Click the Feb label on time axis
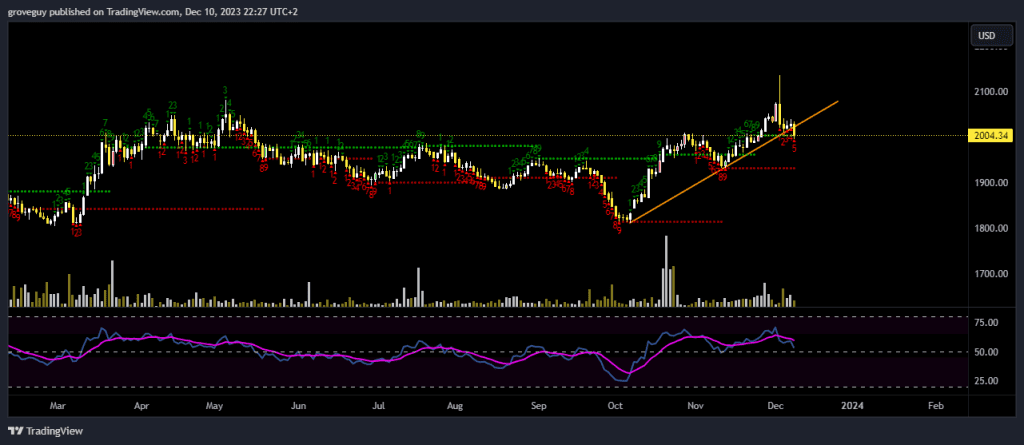Image resolution: width=1024 pixels, height=445 pixels. [935, 406]
